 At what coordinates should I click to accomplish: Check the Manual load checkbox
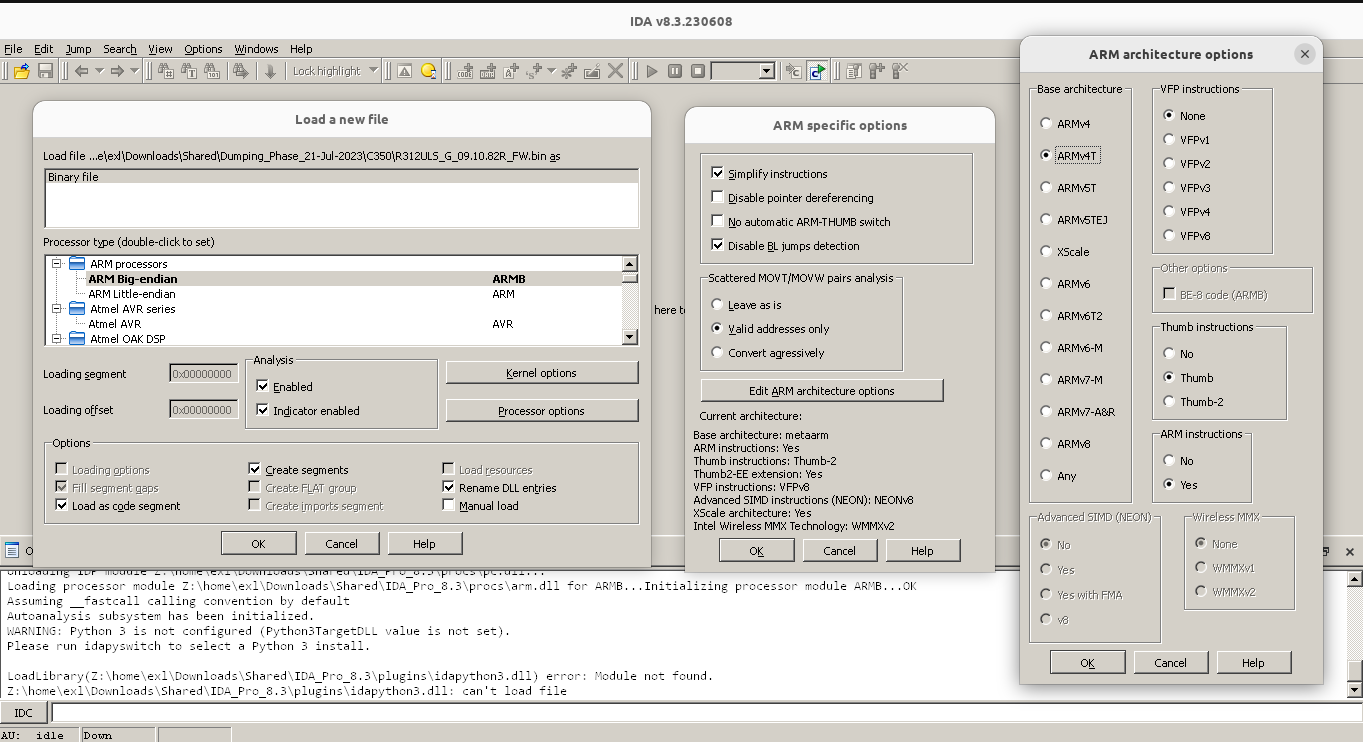pyautogui.click(x=448, y=506)
